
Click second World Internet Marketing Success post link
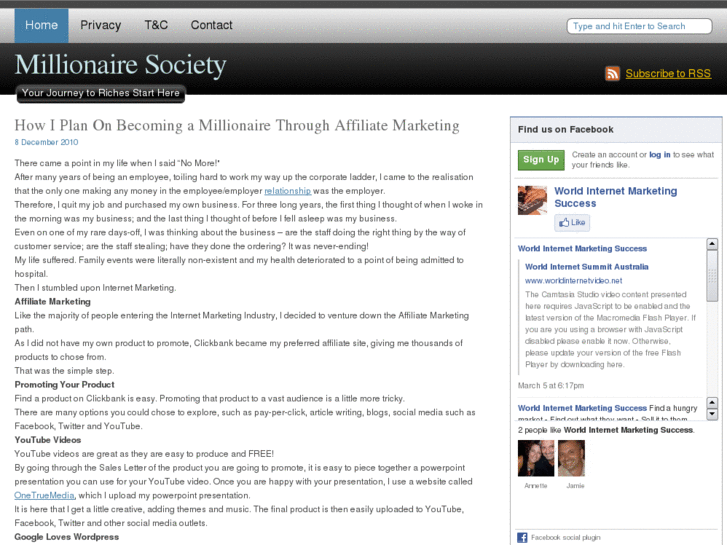582,408
